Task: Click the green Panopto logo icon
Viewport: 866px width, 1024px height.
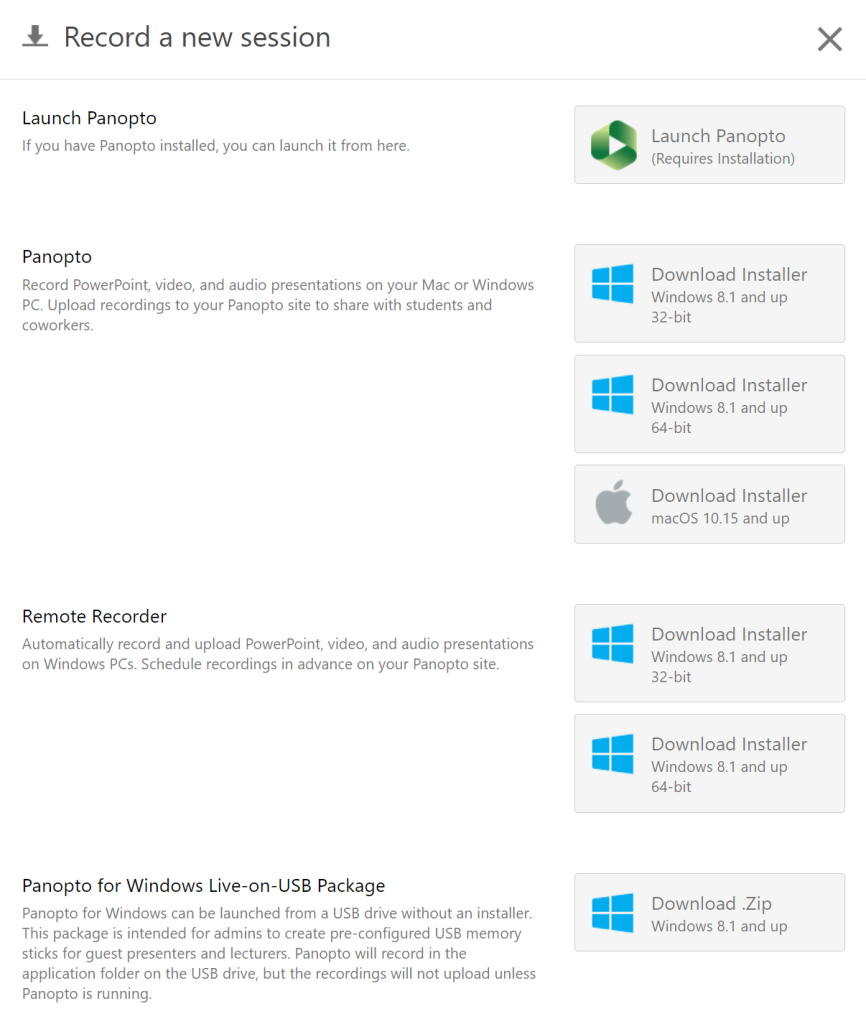Action: point(613,145)
